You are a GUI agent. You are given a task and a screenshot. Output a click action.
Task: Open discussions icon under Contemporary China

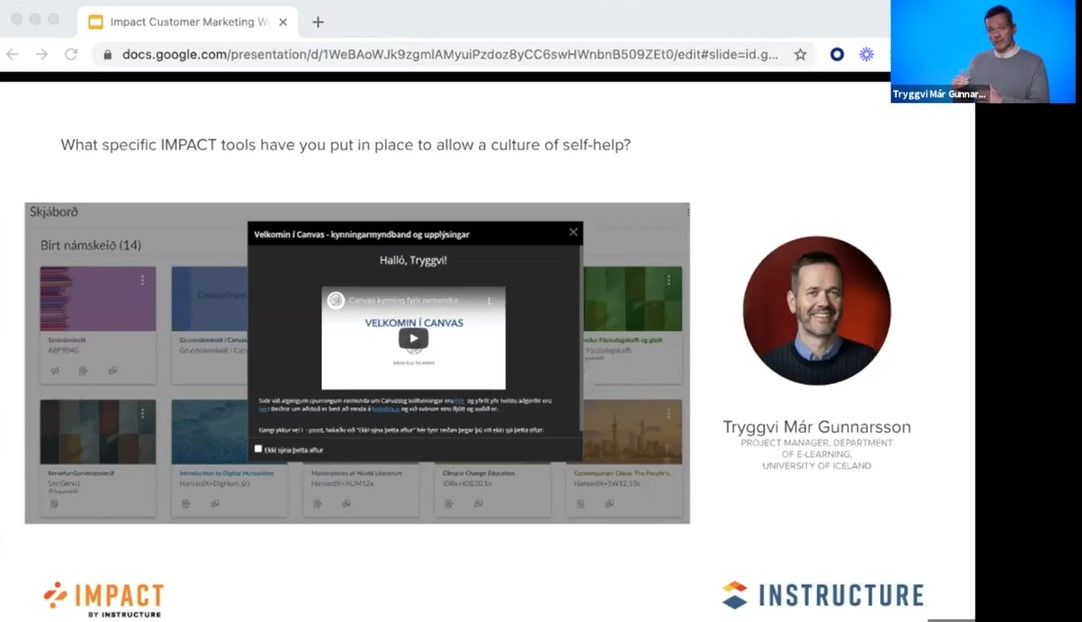[610, 504]
